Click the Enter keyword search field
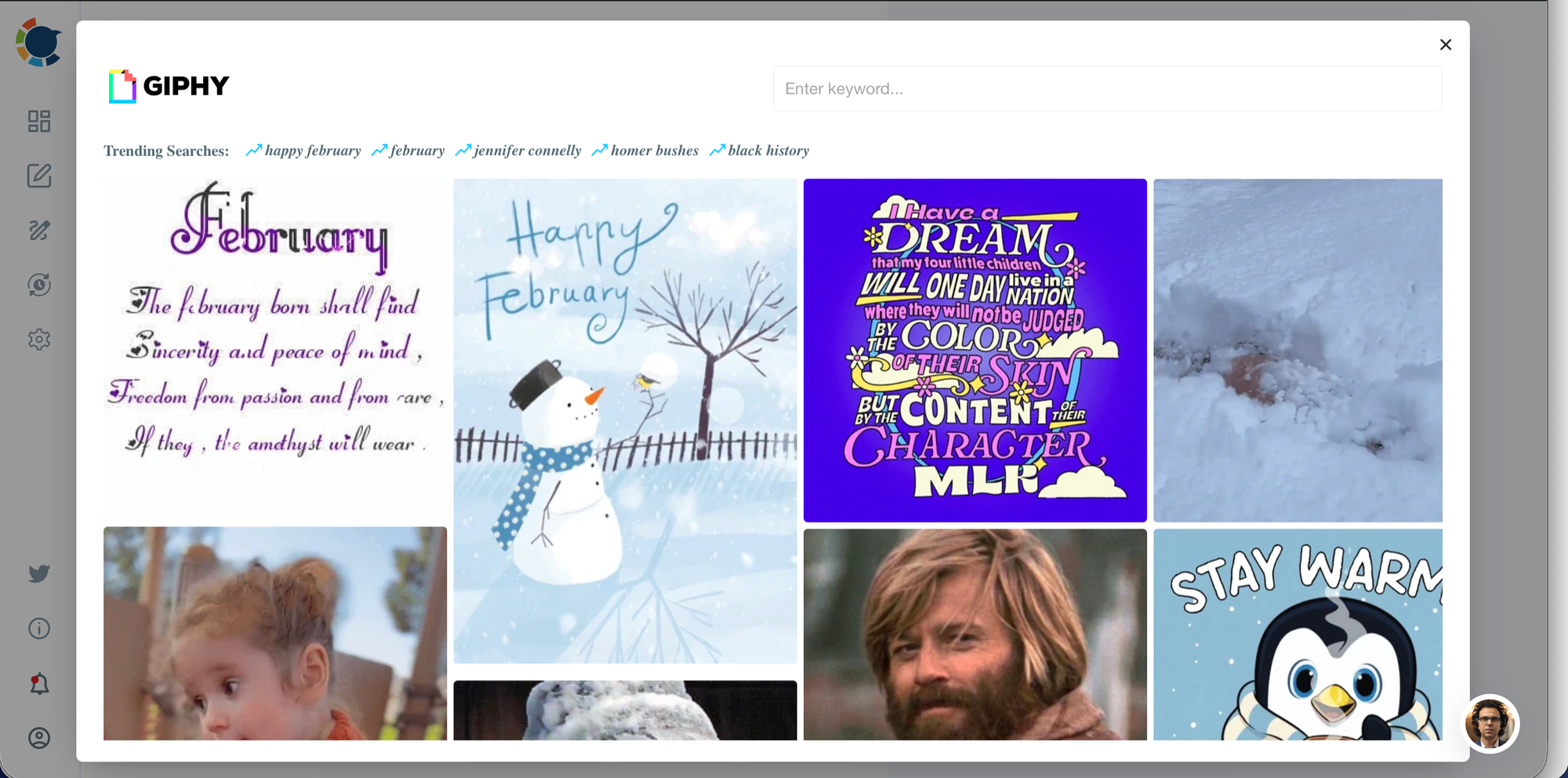This screenshot has width=1568, height=778. (x=1107, y=89)
